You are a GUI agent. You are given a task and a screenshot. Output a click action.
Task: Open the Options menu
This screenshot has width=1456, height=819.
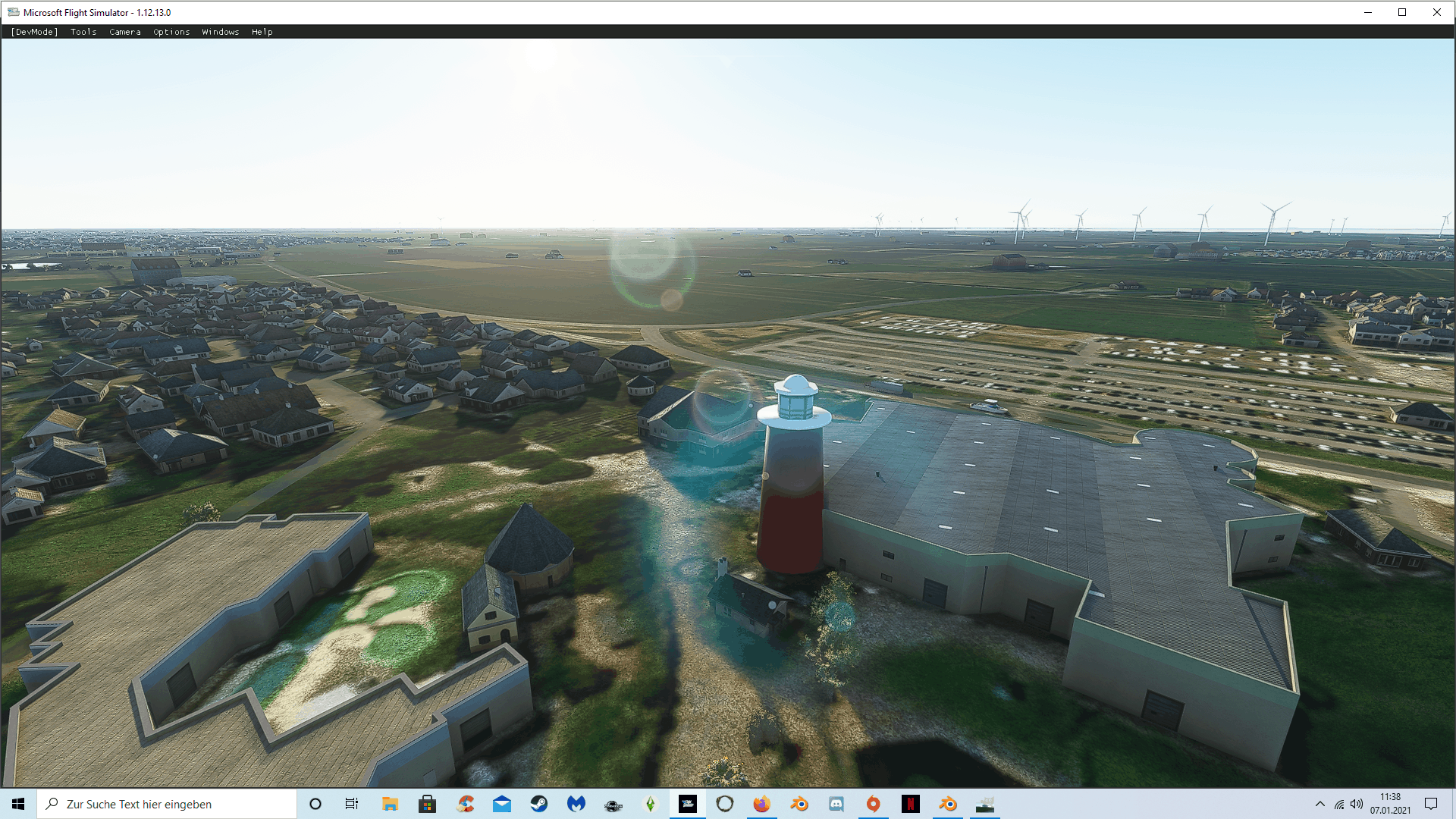pyautogui.click(x=171, y=32)
